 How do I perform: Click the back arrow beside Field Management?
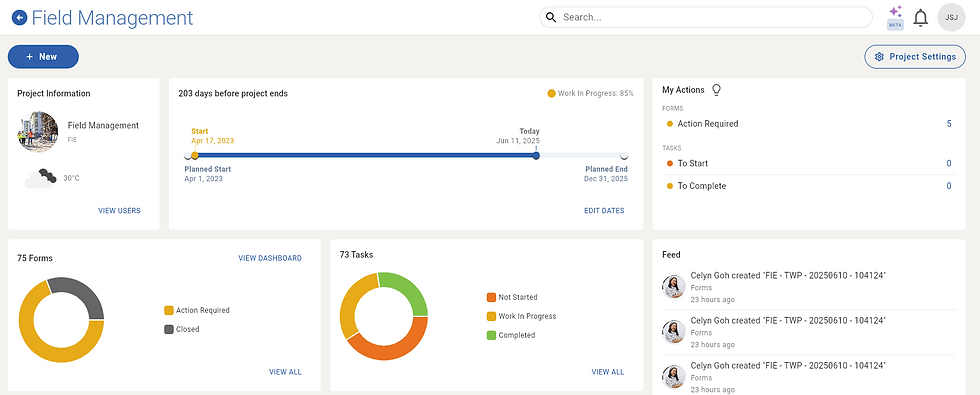pyautogui.click(x=19, y=18)
